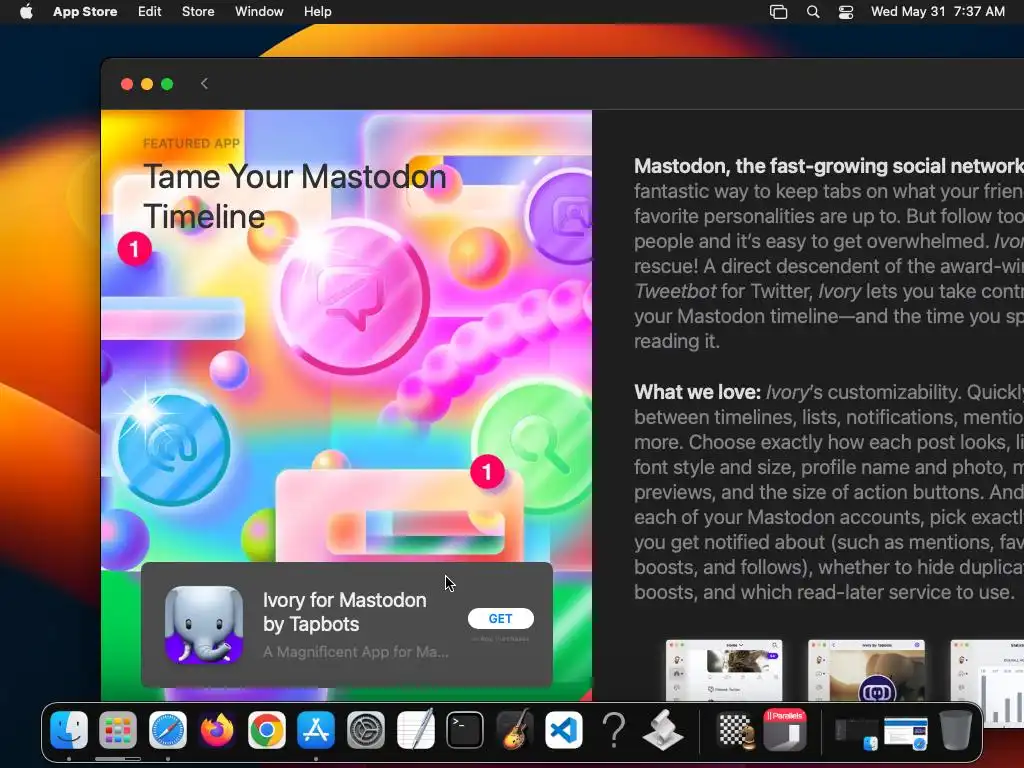Screen dimensions: 1024x768
Task: Open the Trash in the Dock
Action: coord(955,729)
